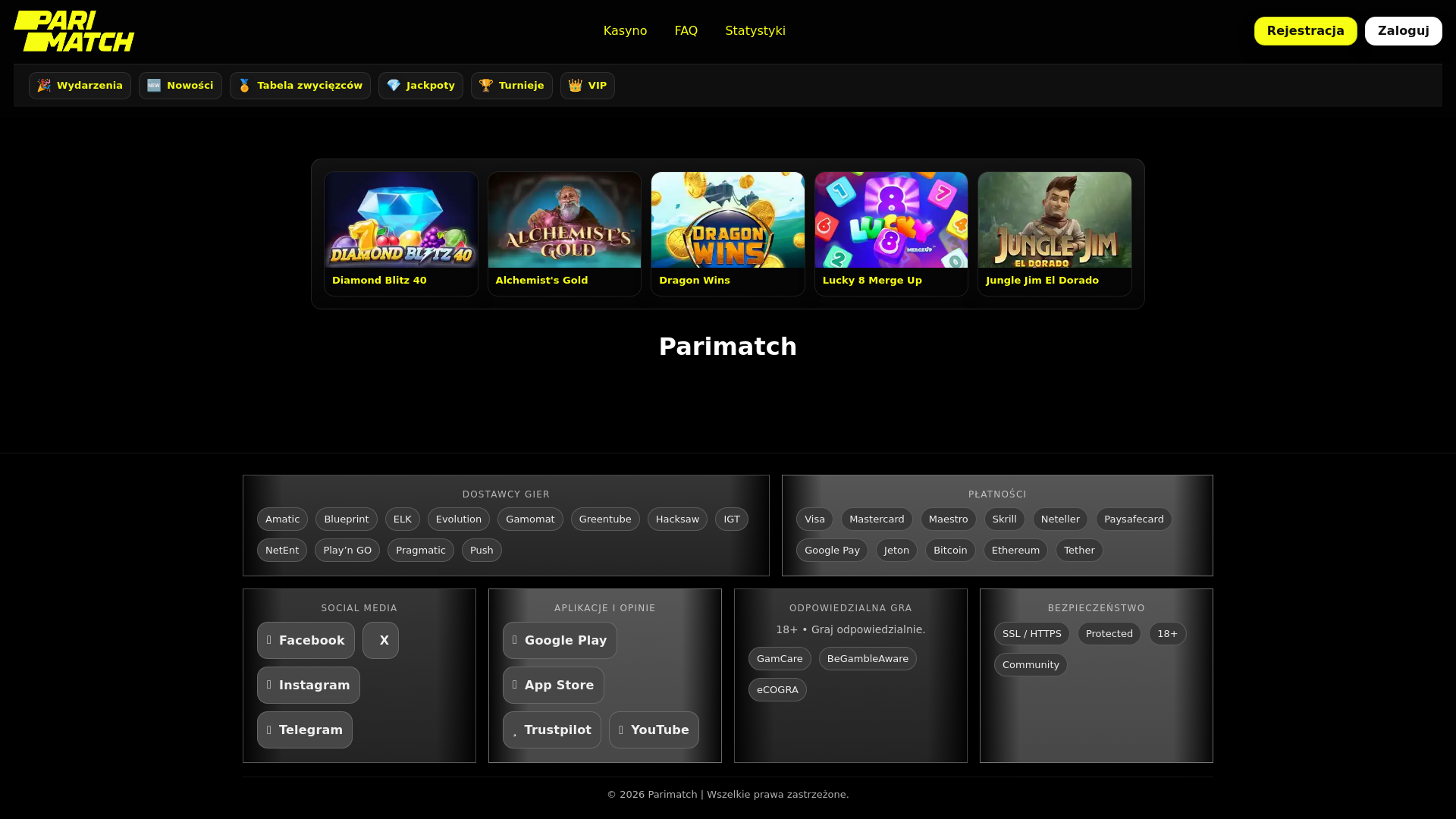
Task: Open the Google Play app link
Action: pos(560,641)
